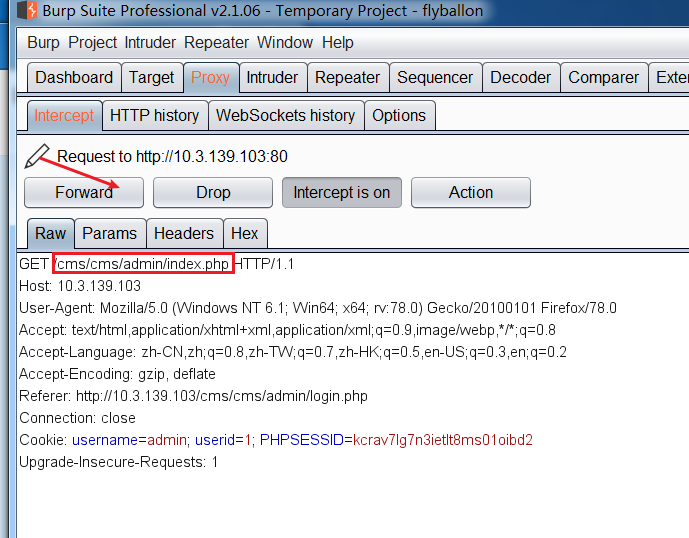Image resolution: width=689 pixels, height=538 pixels.
Task: Select the Intercept sub-tab
Action: point(64,116)
